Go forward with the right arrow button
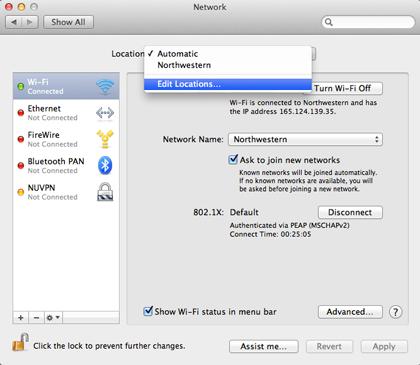 [30, 22]
